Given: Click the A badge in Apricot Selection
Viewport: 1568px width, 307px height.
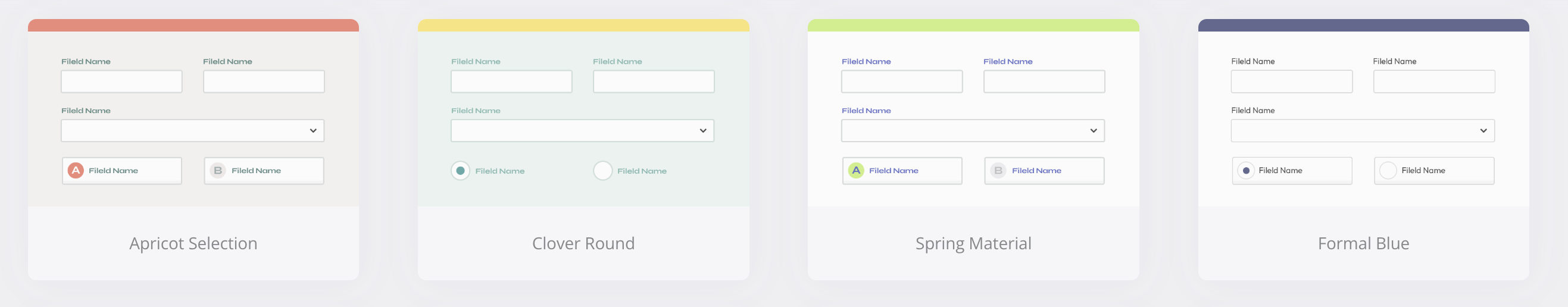Looking at the screenshot, I should click(76, 171).
